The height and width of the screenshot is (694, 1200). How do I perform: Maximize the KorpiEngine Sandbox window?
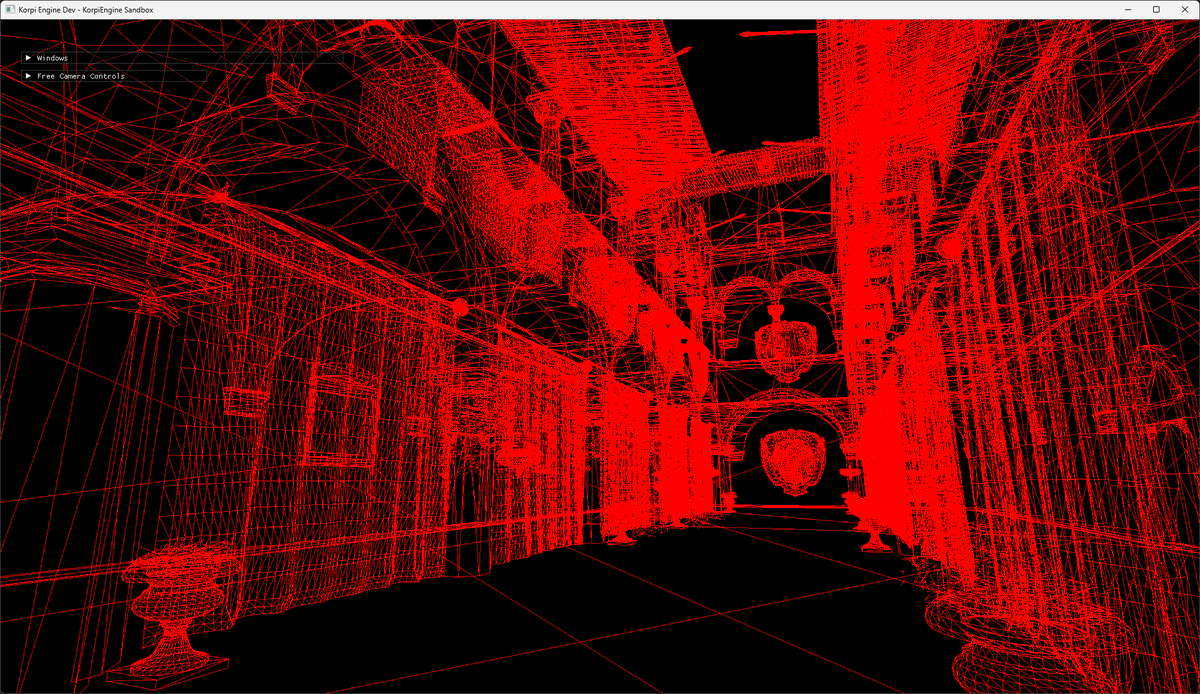[x=1156, y=9]
